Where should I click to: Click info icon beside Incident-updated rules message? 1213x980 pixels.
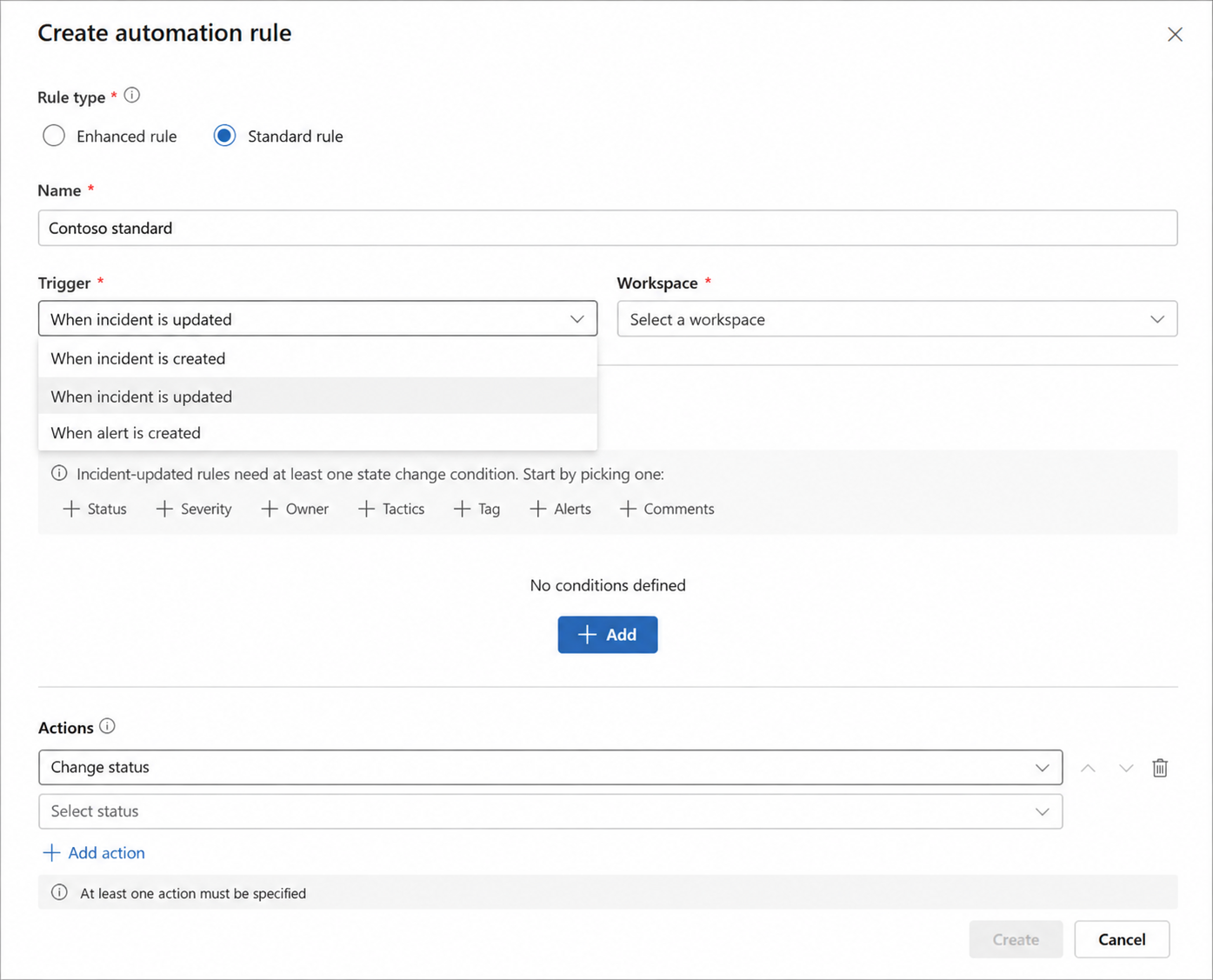pyautogui.click(x=59, y=473)
